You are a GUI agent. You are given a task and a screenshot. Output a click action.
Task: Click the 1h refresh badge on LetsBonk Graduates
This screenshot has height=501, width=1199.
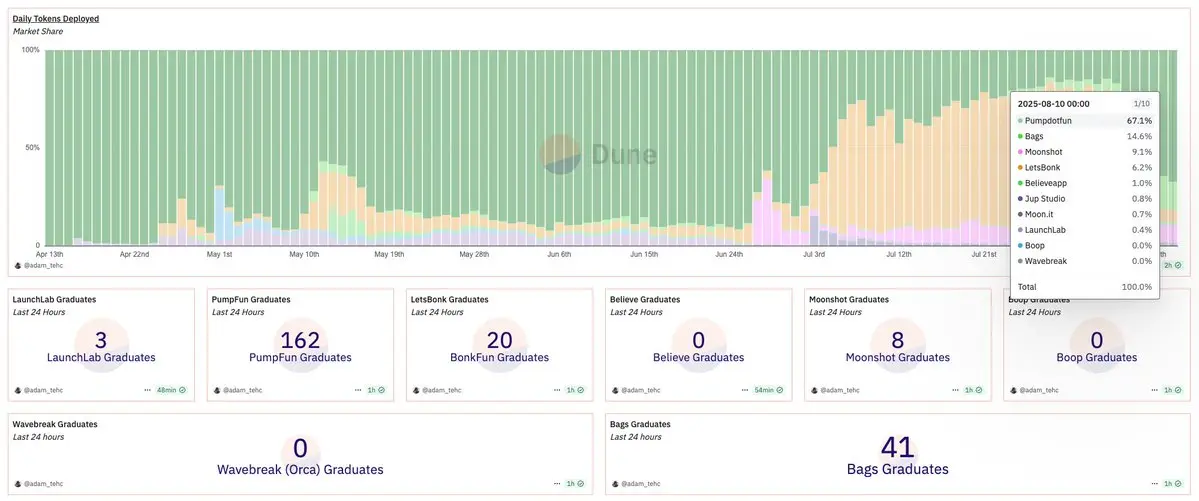[x=574, y=390]
